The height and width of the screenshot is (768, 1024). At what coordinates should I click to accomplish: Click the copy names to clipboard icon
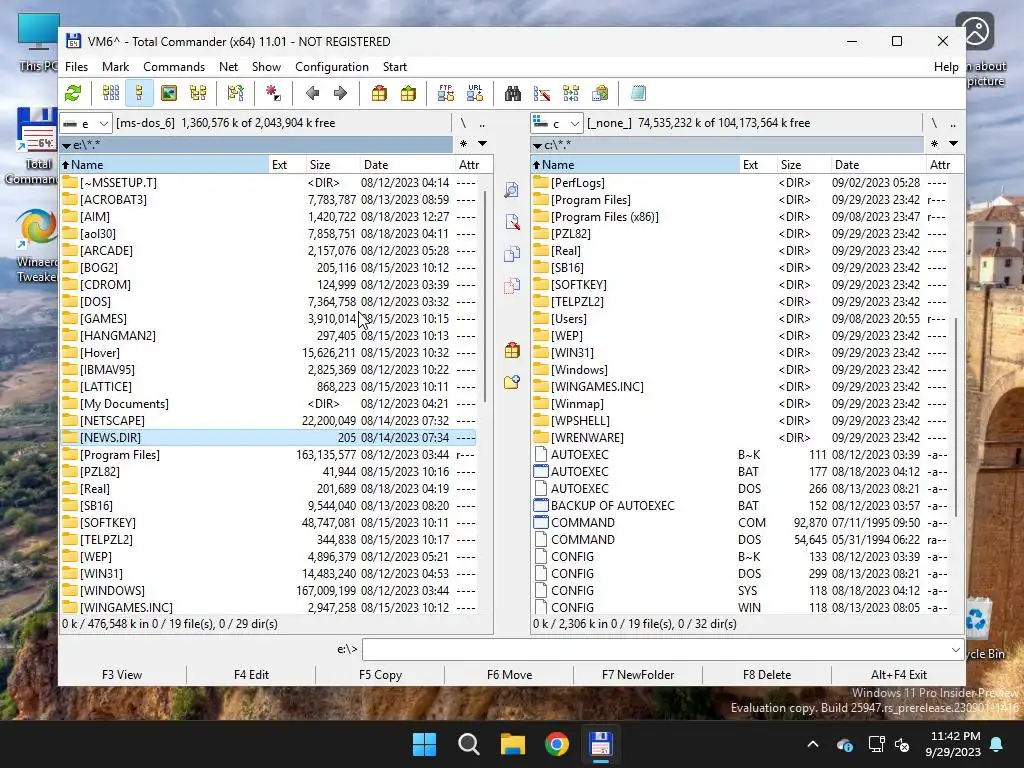click(600, 93)
